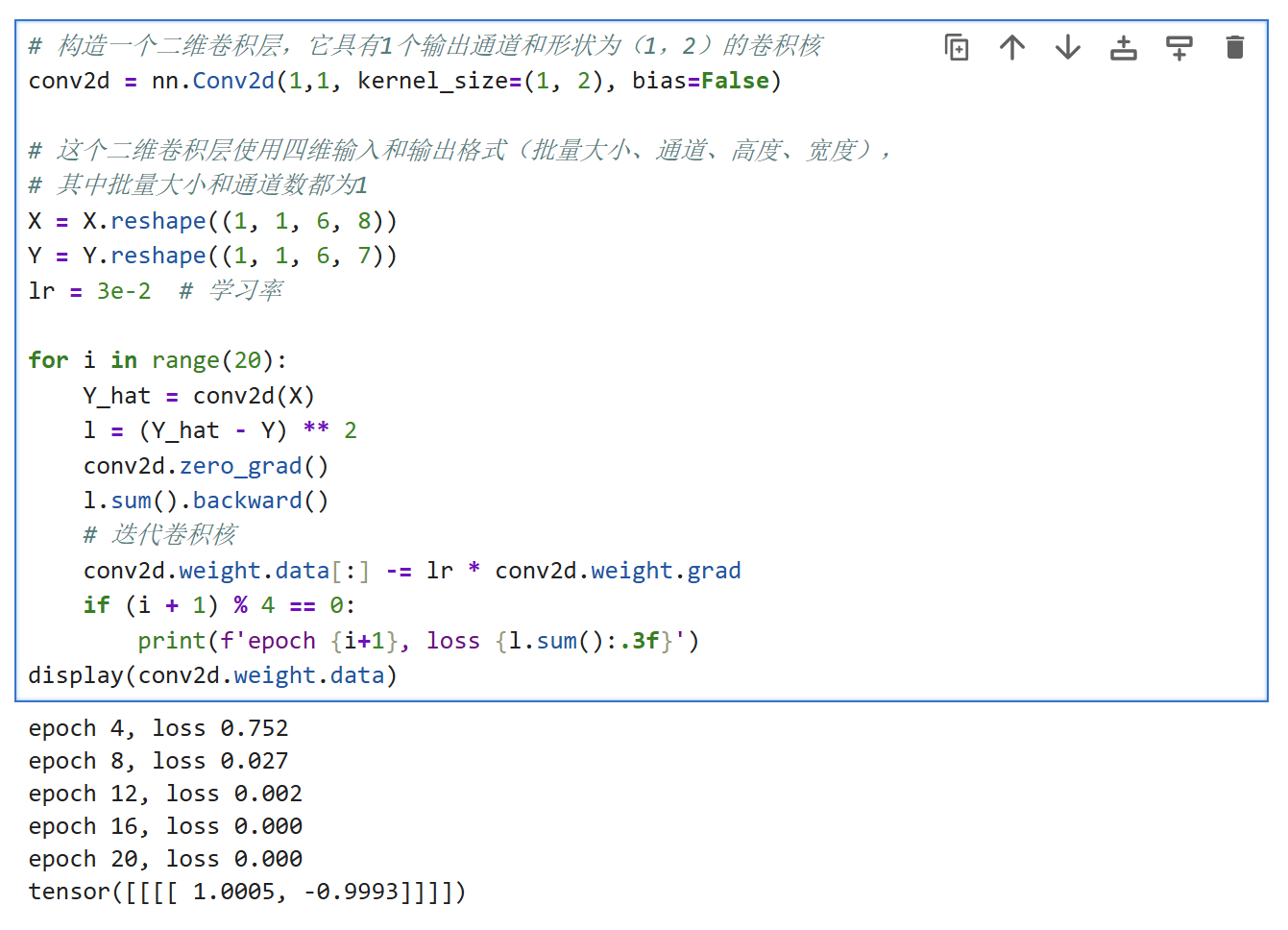Click the print f-string epoch statement
Image resolution: width=1288 pixels, height=930 pixels.
pyautogui.click(x=418, y=641)
